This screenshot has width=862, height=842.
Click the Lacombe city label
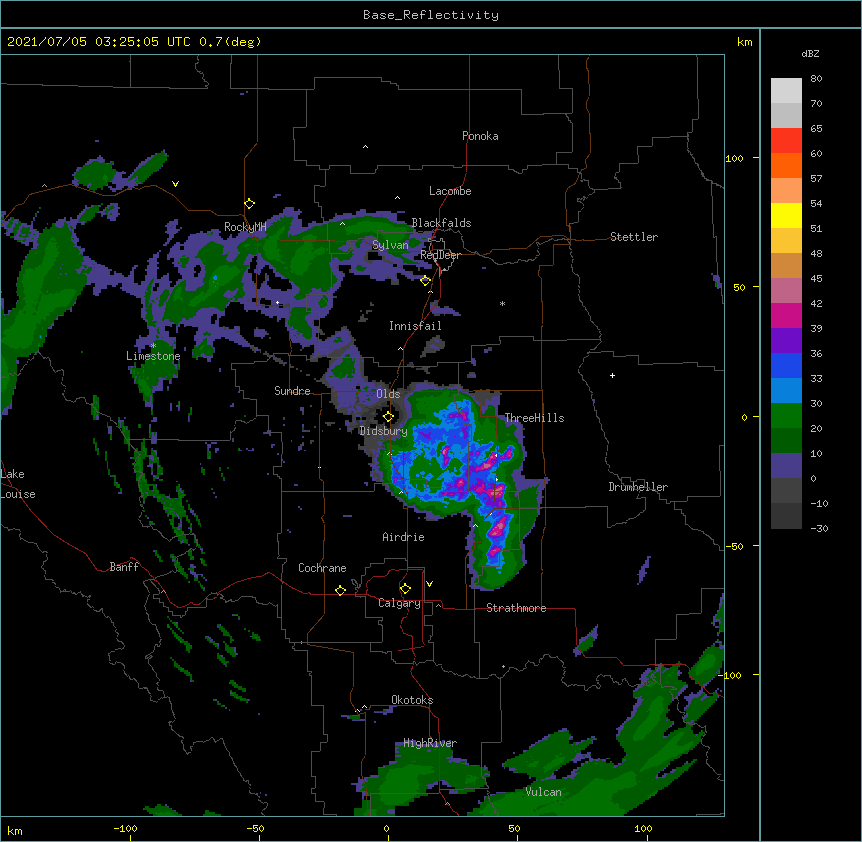click(450, 191)
